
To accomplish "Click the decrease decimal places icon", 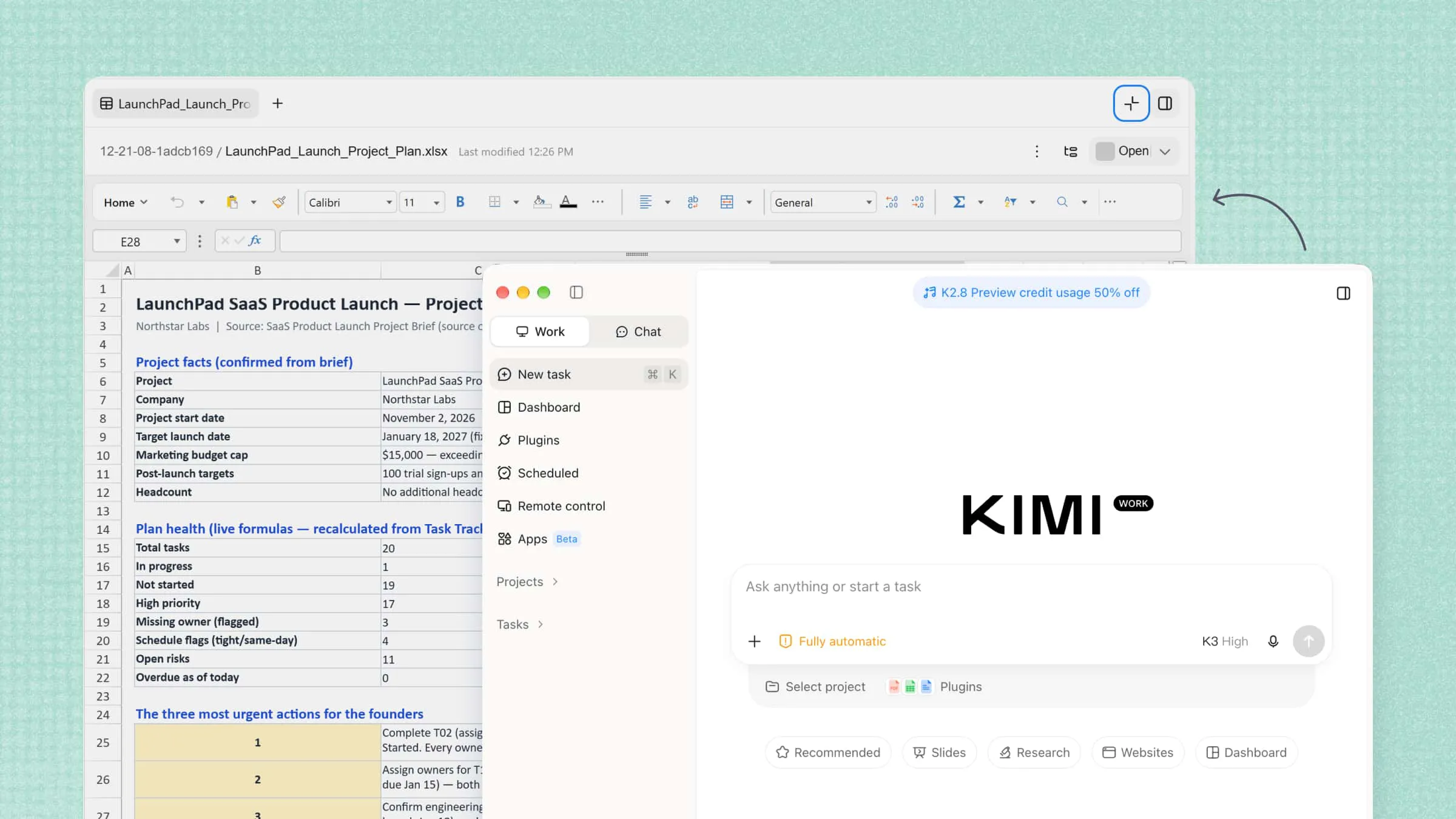I will click(918, 202).
